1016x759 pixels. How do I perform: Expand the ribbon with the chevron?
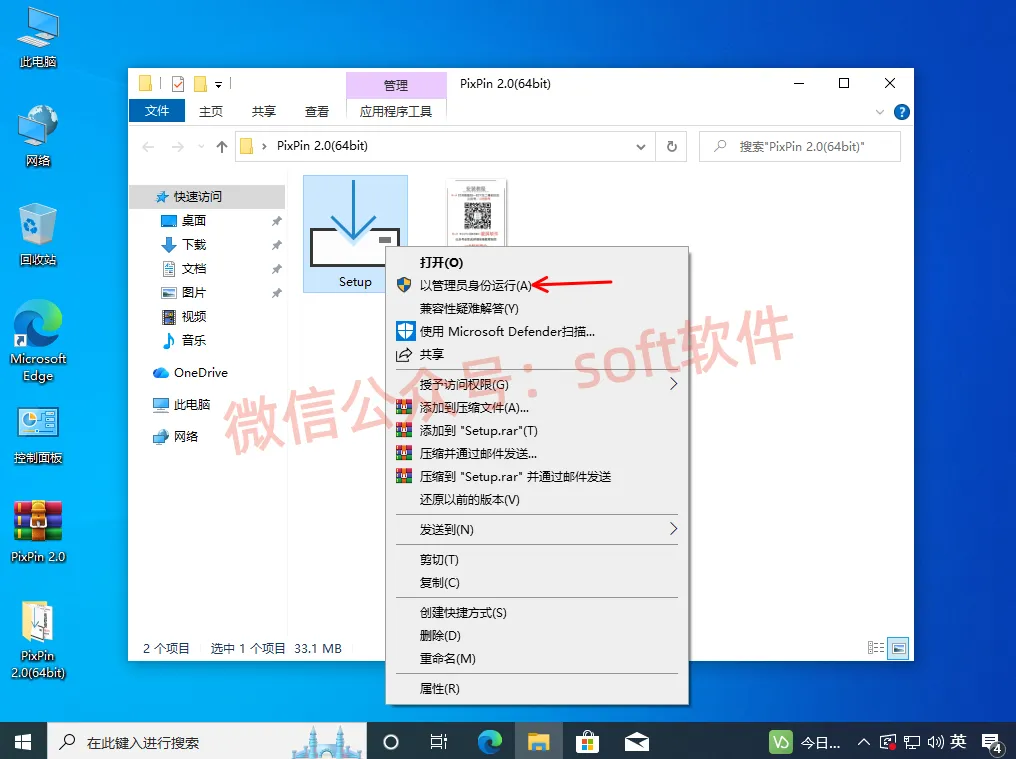pyautogui.click(x=879, y=112)
